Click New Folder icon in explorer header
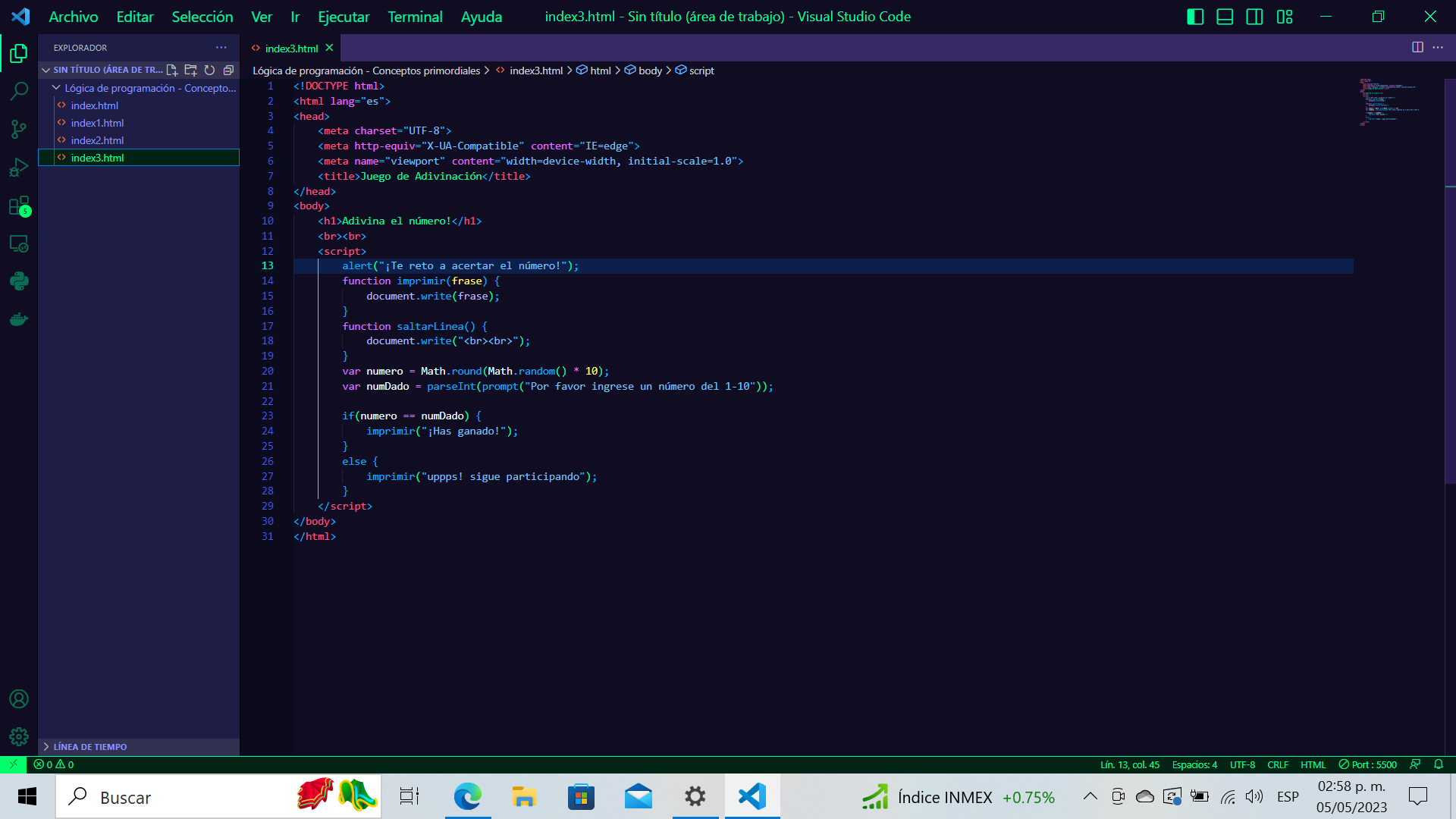 tap(191, 70)
